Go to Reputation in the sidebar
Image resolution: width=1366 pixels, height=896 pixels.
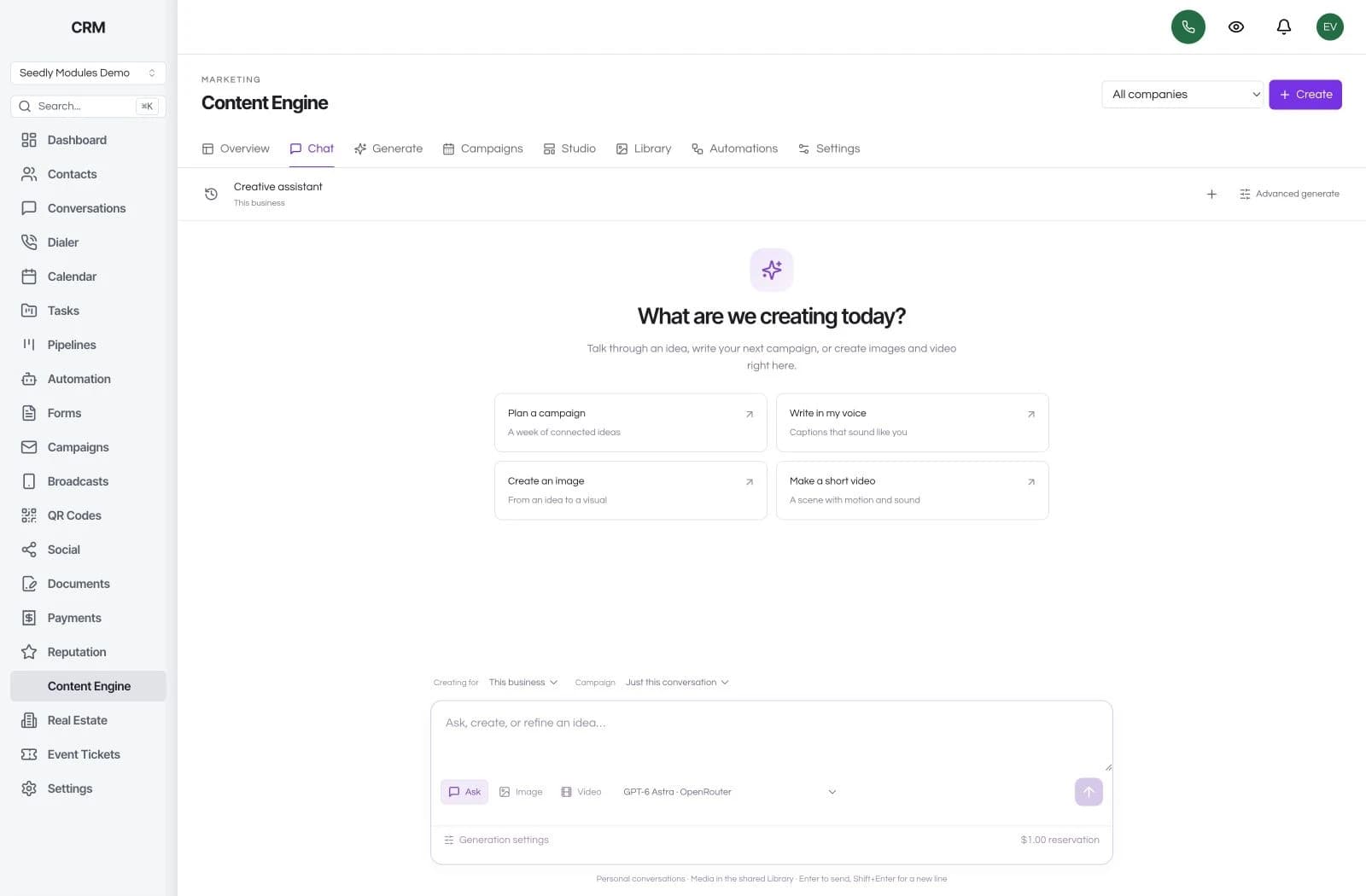[88, 652]
